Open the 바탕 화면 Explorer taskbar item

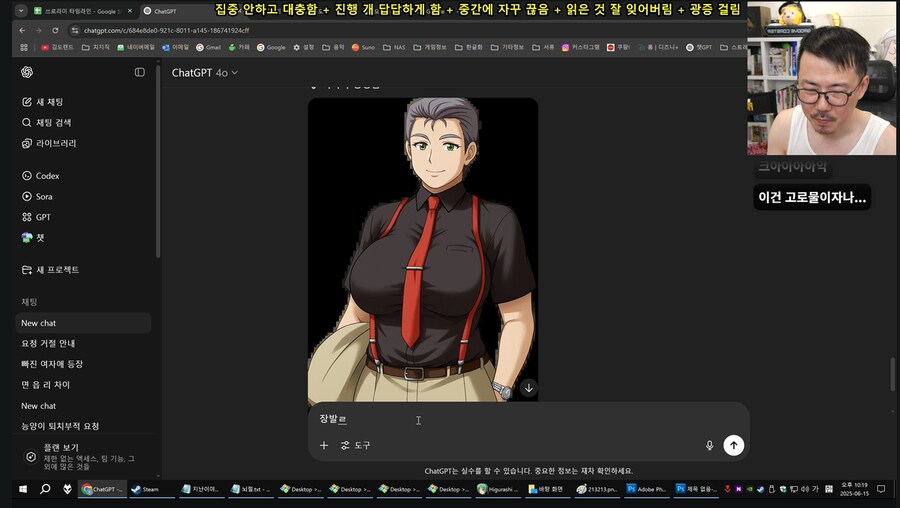pyautogui.click(x=546, y=489)
